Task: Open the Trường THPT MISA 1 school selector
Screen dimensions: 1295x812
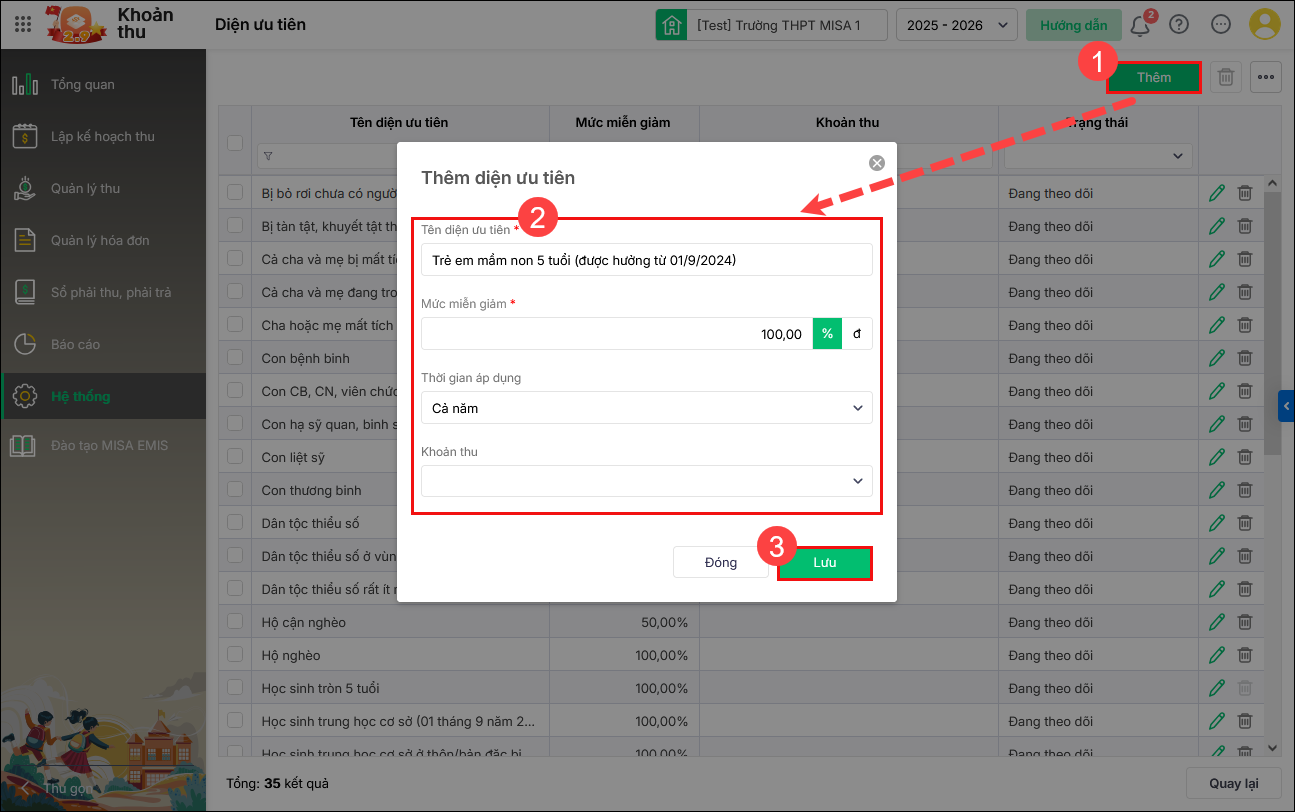Action: point(771,25)
